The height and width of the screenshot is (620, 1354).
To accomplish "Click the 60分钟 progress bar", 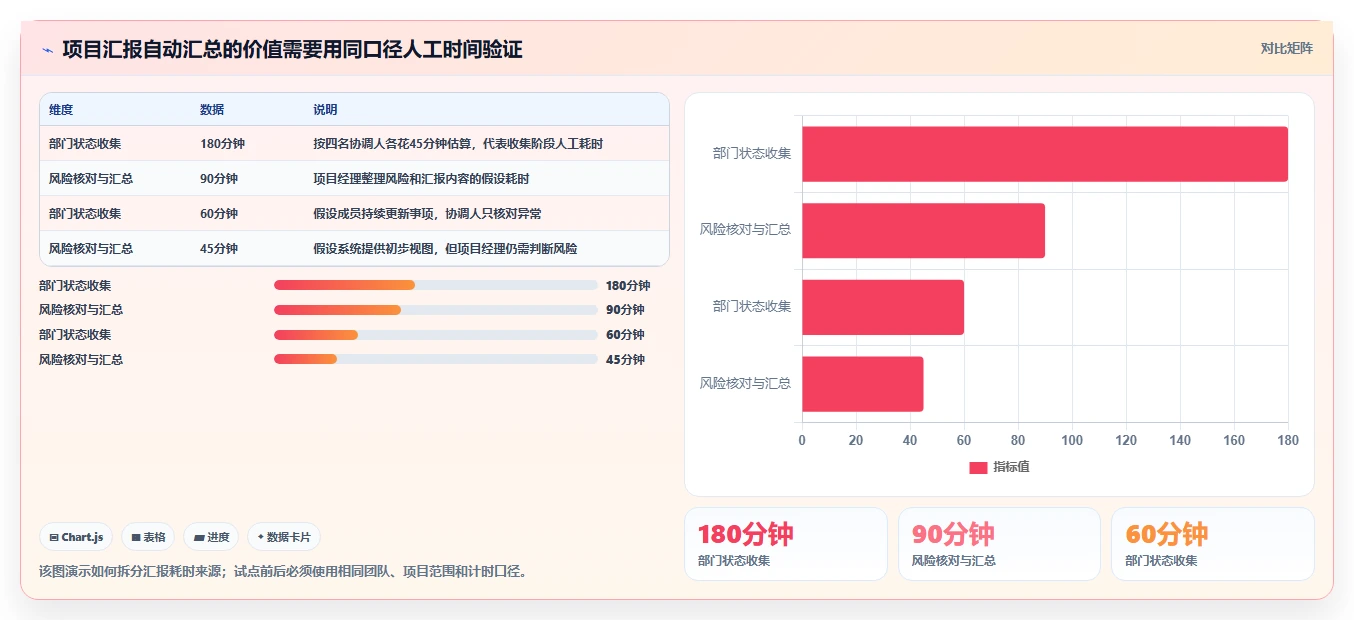I will pos(436,335).
